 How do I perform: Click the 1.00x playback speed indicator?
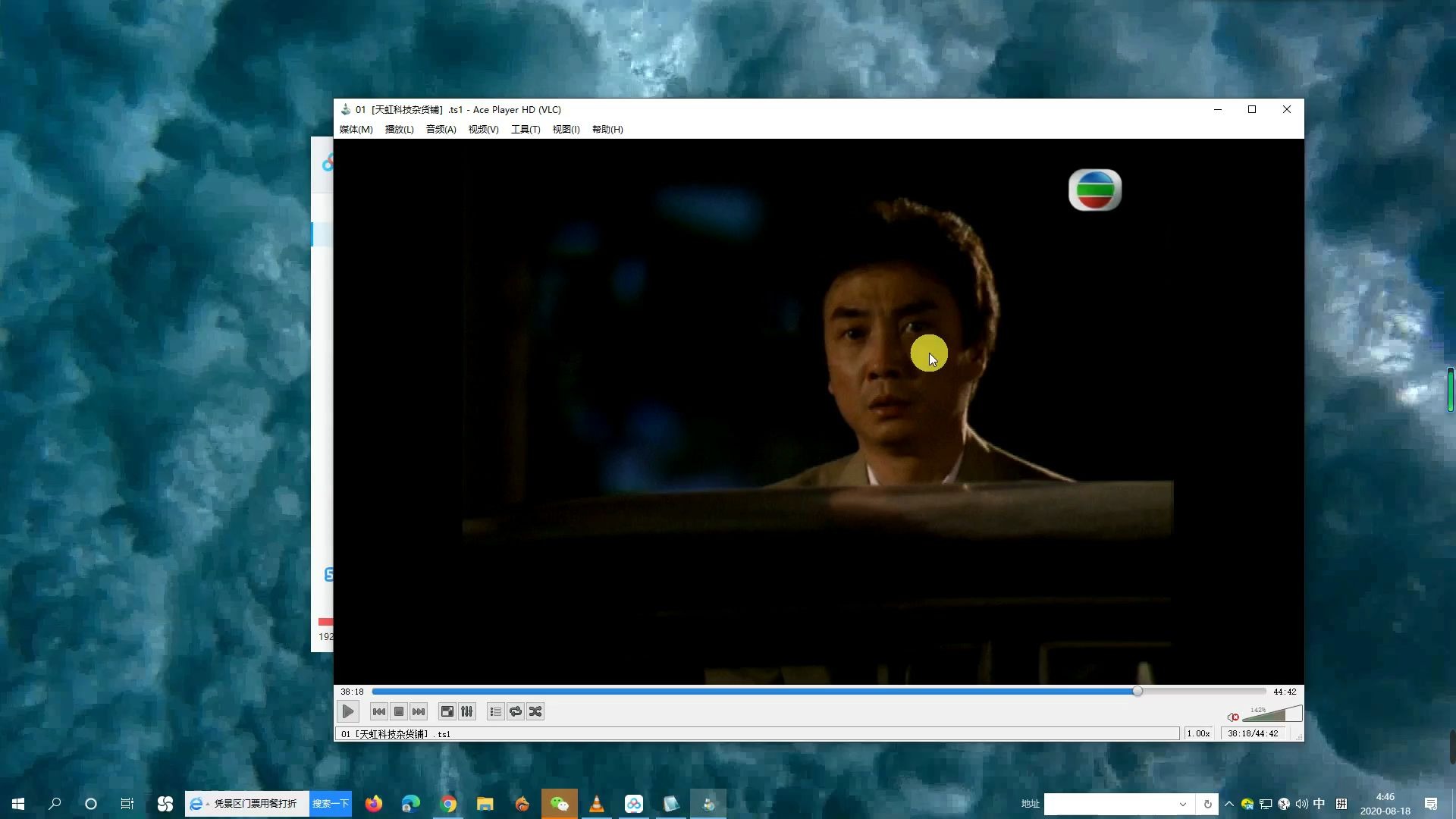[1198, 734]
